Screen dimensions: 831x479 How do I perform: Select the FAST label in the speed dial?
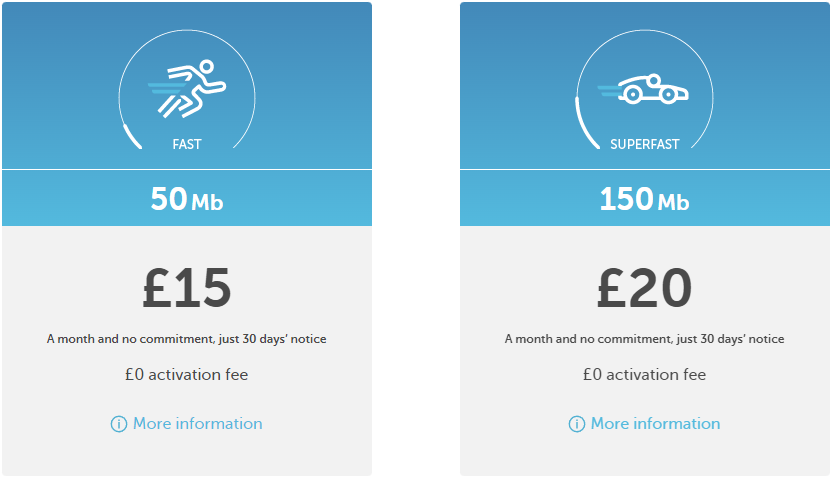coord(187,144)
